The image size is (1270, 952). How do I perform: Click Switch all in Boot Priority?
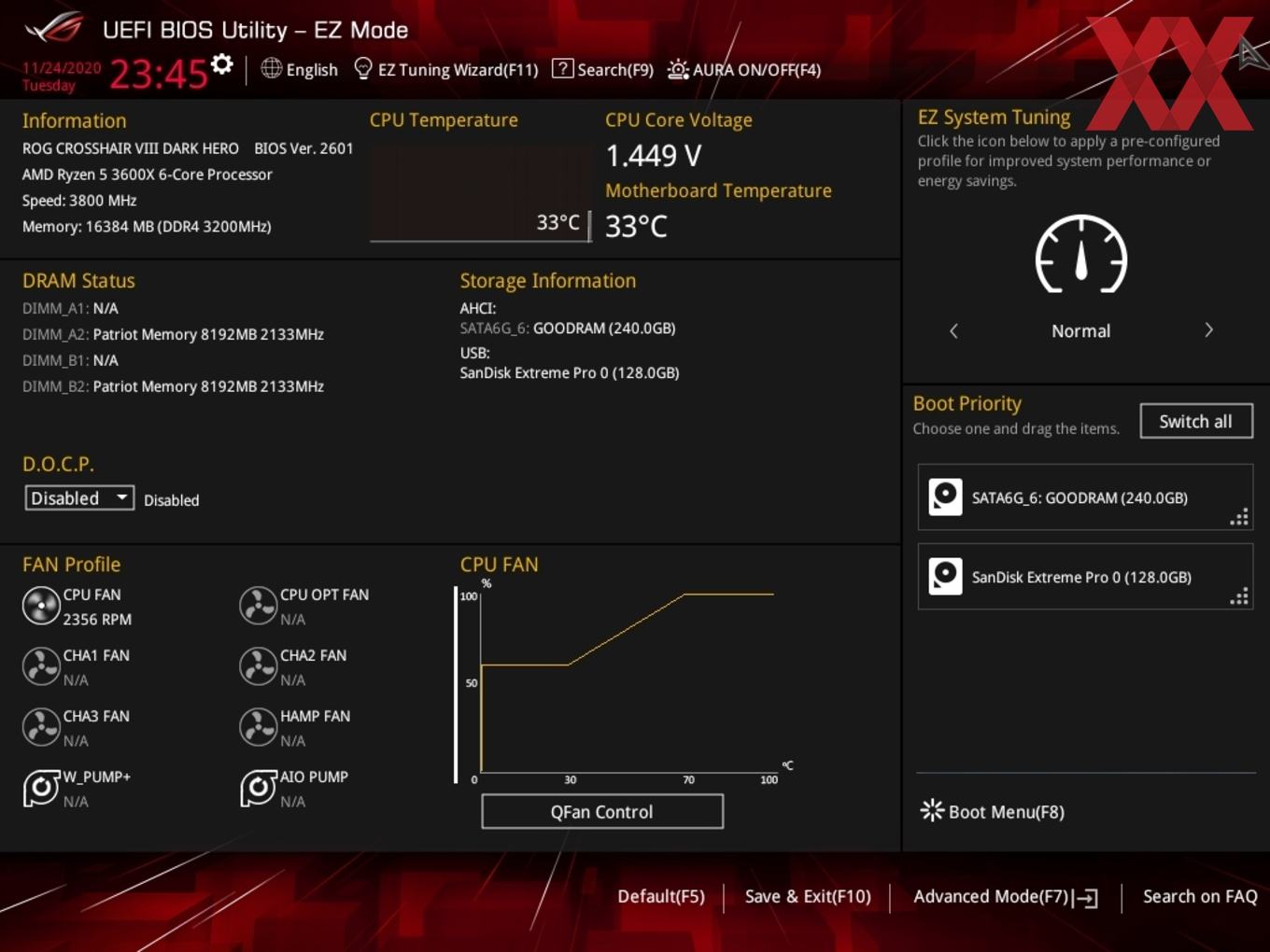click(x=1196, y=421)
